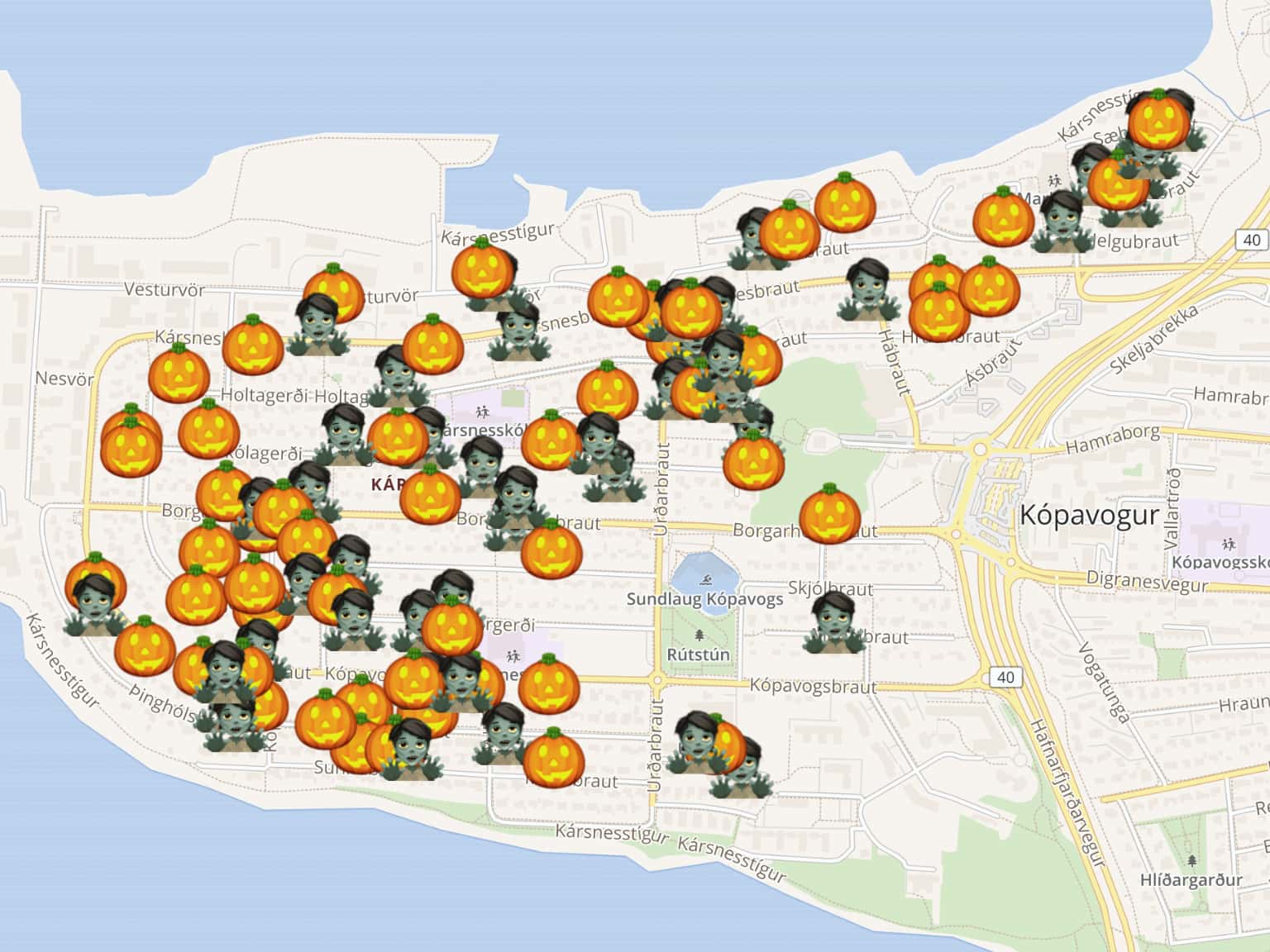Select the pumpkin on Kópavogsbraut west of Urðarbraut

pyautogui.click(x=549, y=684)
